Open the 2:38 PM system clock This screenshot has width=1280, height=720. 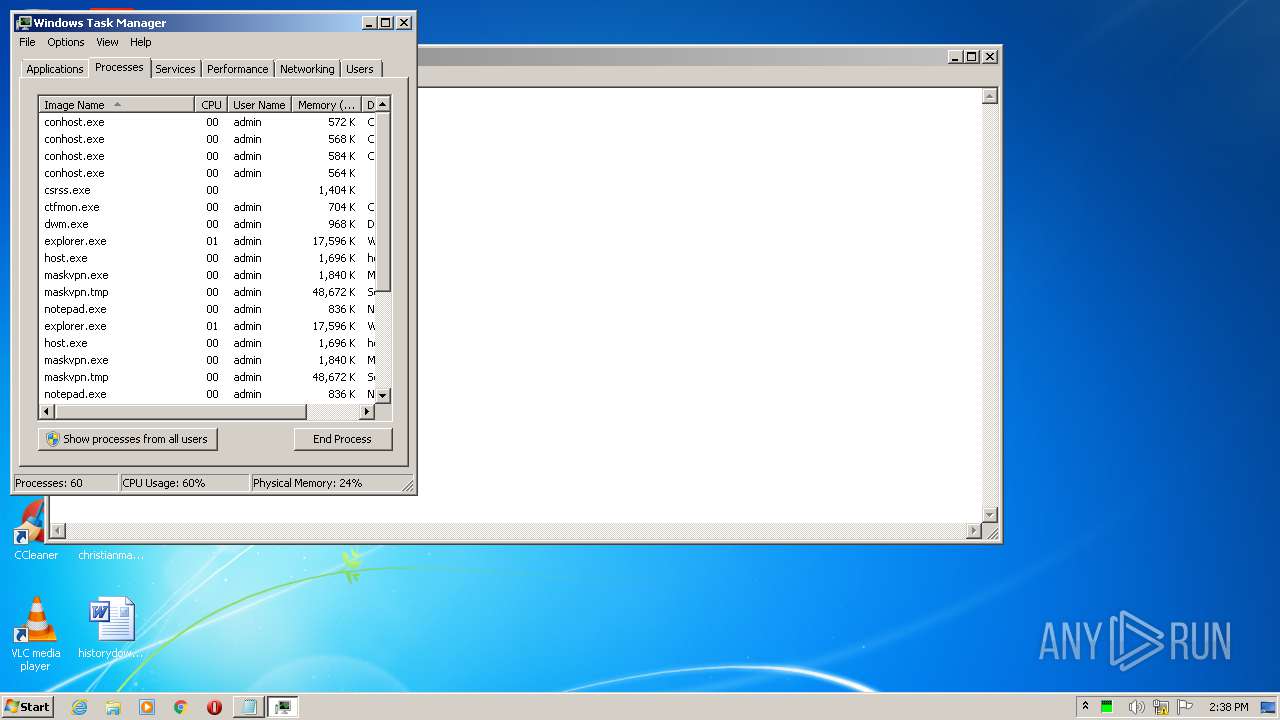(1228, 707)
